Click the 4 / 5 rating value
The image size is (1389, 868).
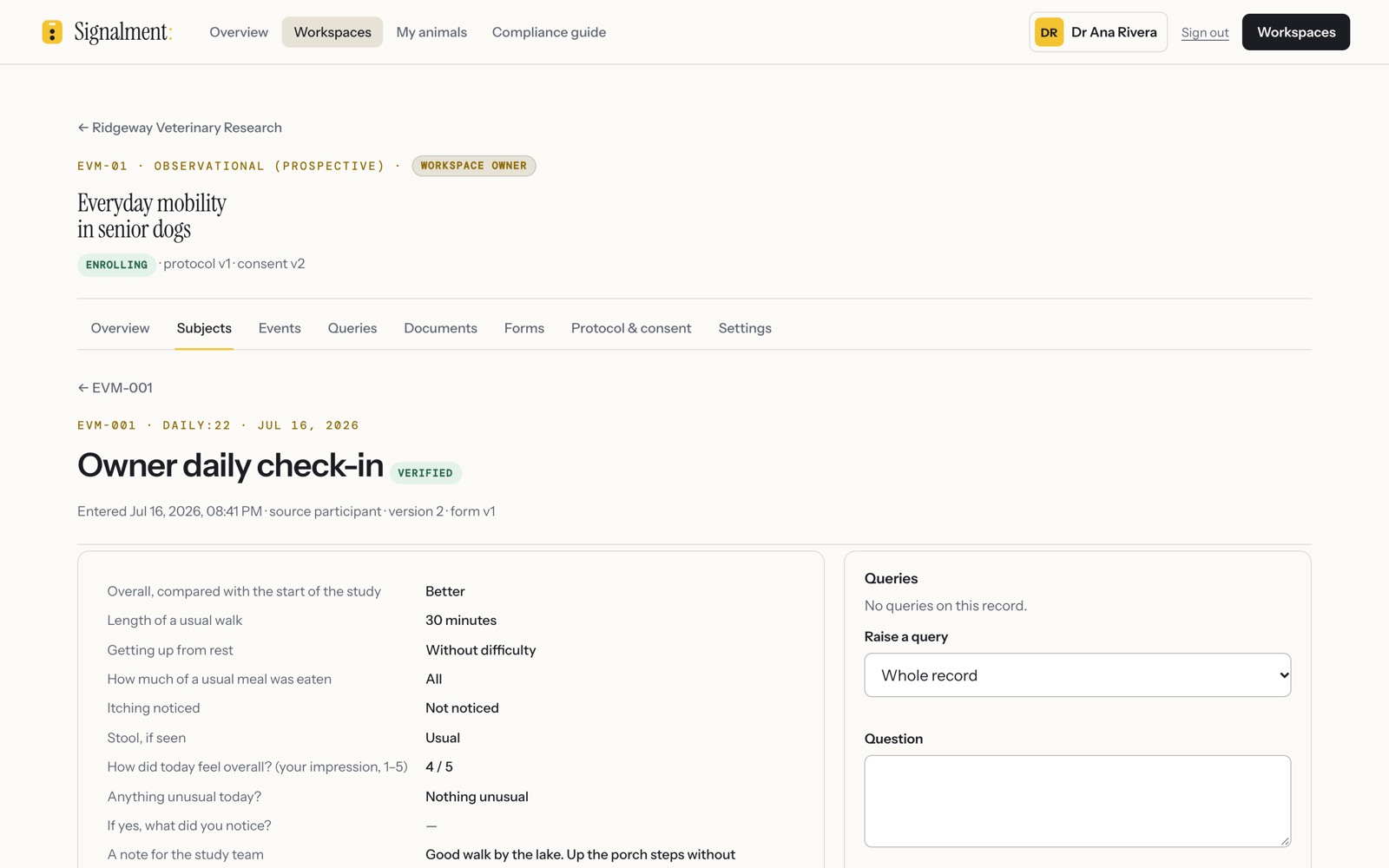(x=439, y=767)
